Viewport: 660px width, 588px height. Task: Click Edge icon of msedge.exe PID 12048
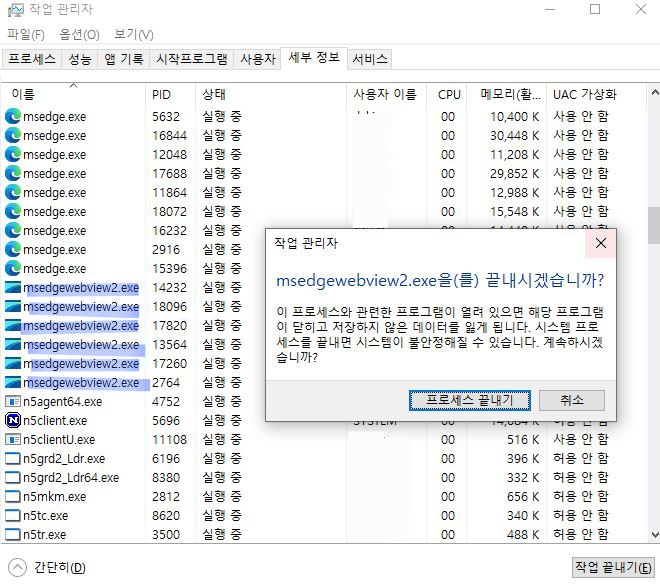click(13, 154)
